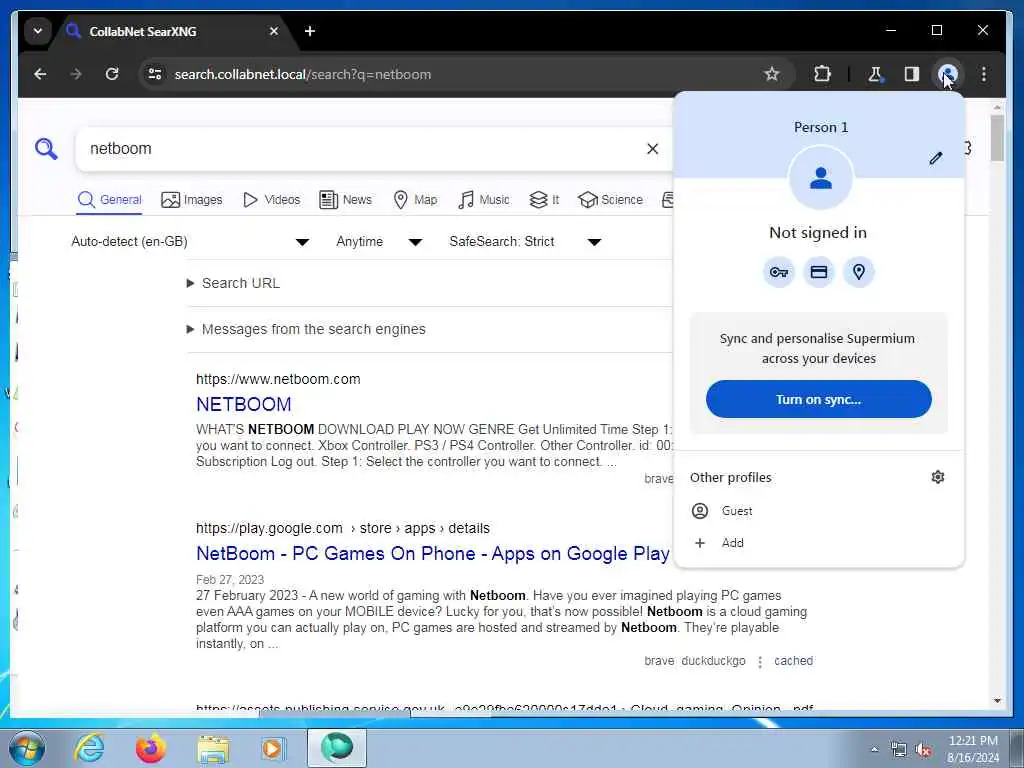Image resolution: width=1024 pixels, height=768 pixels.
Task: Launch Internet Explorer from taskbar
Action: (89, 748)
